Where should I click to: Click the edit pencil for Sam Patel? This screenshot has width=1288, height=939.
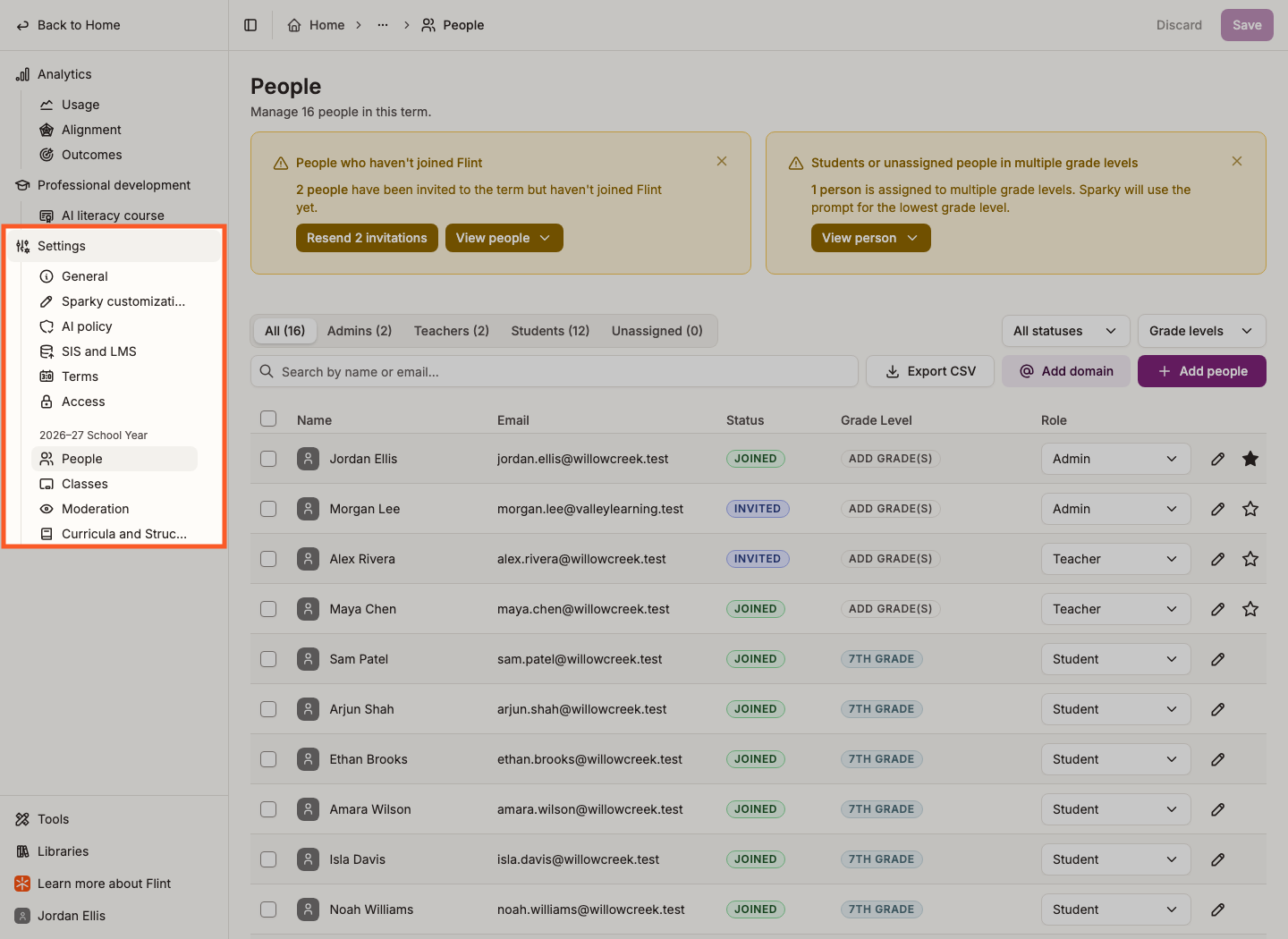pyautogui.click(x=1217, y=659)
